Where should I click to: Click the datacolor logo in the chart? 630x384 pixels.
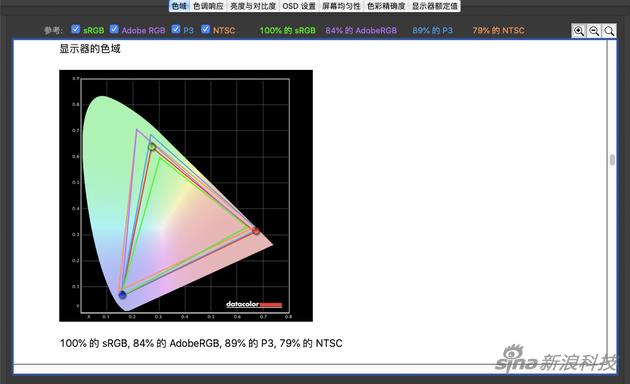254,304
